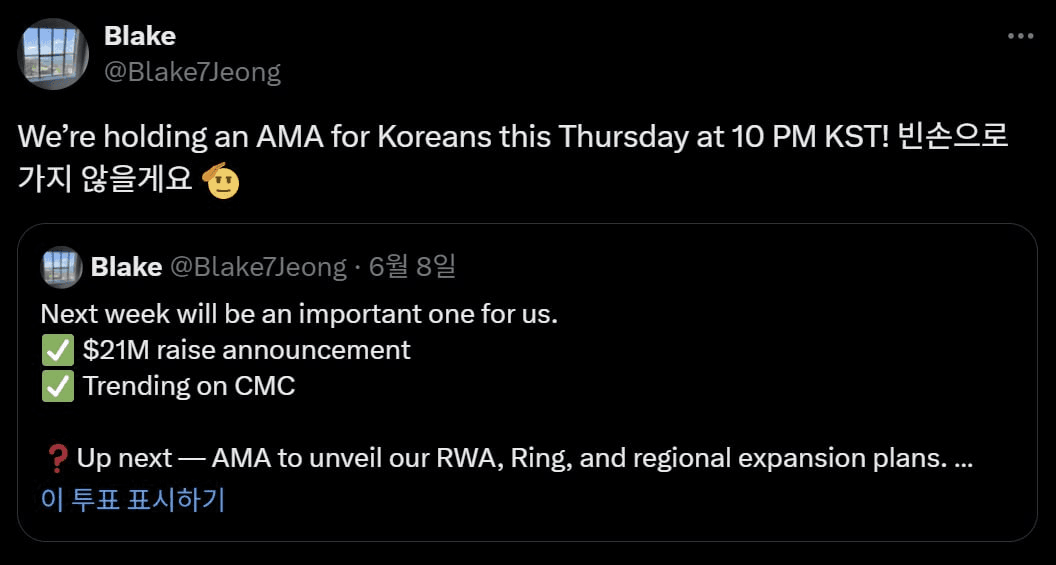Click the line "Next week will be an important one"
Image resolution: width=1056 pixels, height=565 pixels.
299,314
